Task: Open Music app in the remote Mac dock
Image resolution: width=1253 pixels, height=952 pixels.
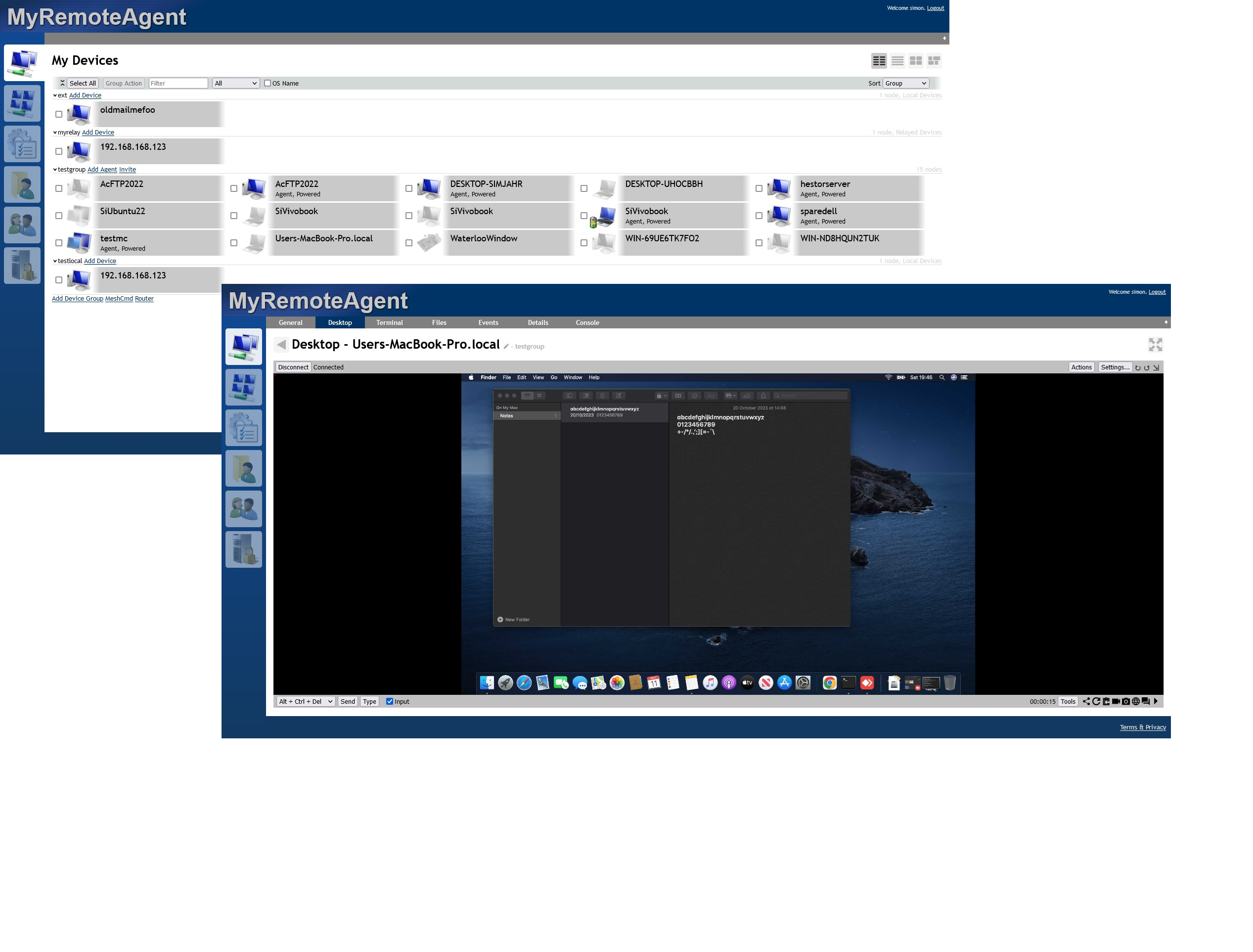Action: (x=710, y=683)
